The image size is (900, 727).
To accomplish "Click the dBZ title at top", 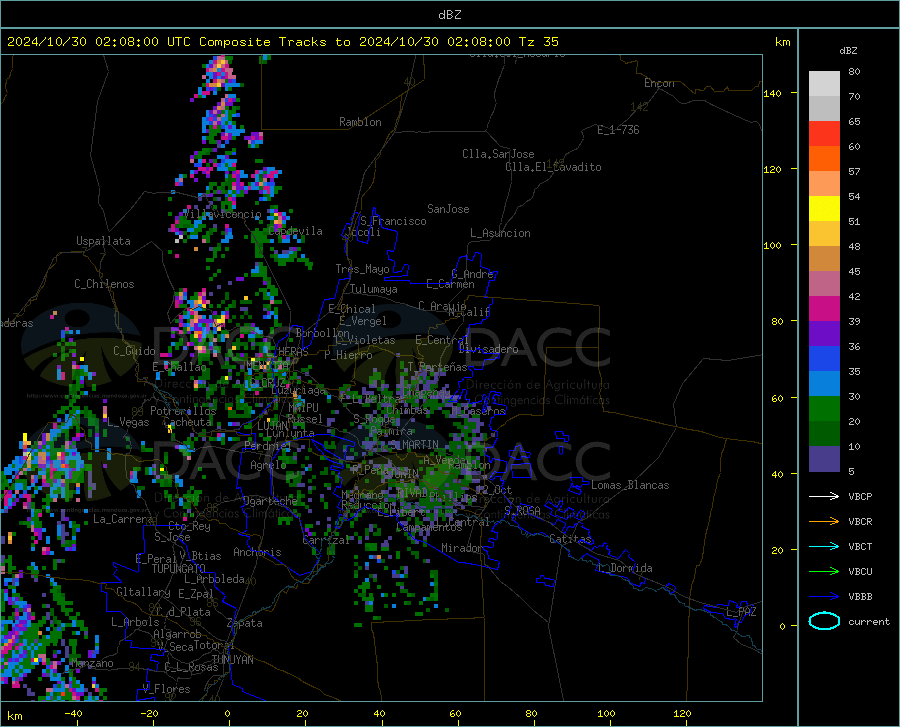I will point(449,15).
